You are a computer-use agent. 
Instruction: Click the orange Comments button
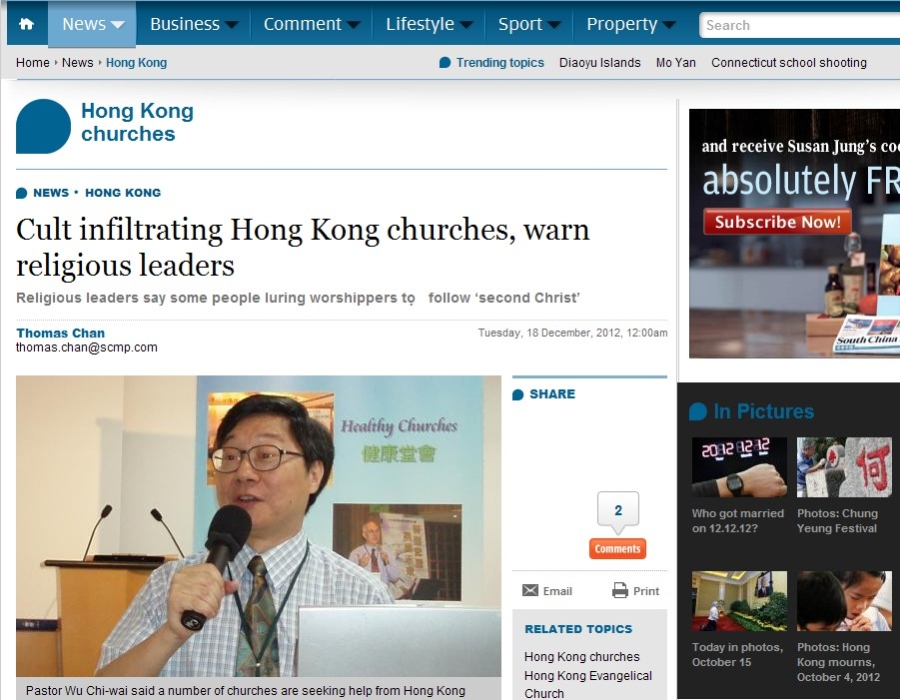coord(618,549)
